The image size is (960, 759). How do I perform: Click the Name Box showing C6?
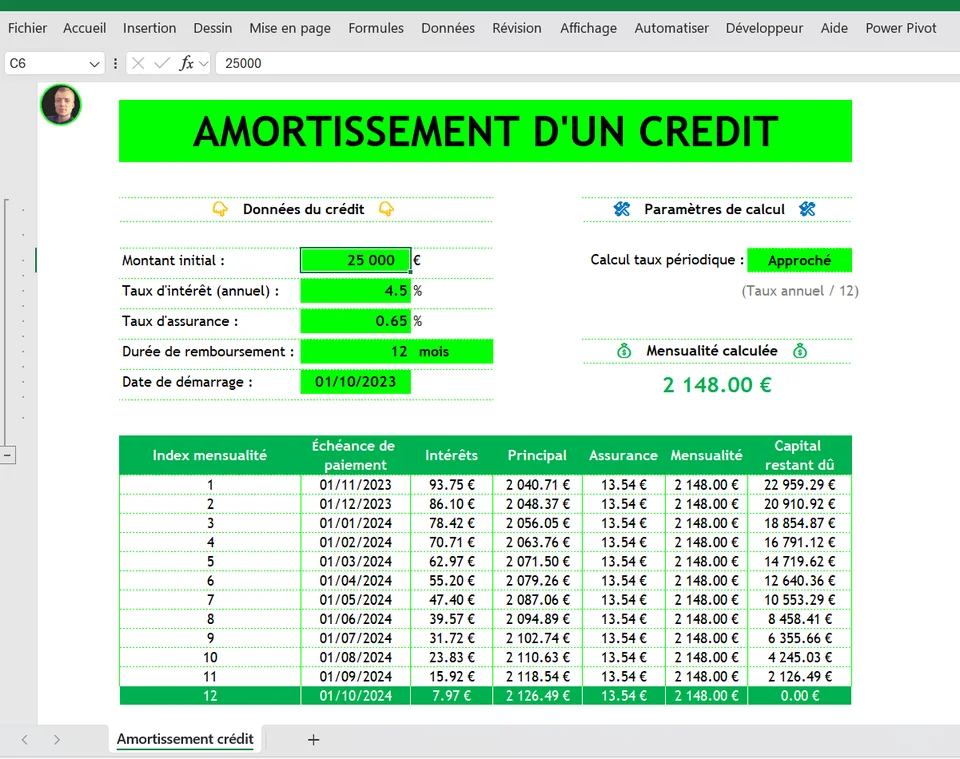point(46,64)
